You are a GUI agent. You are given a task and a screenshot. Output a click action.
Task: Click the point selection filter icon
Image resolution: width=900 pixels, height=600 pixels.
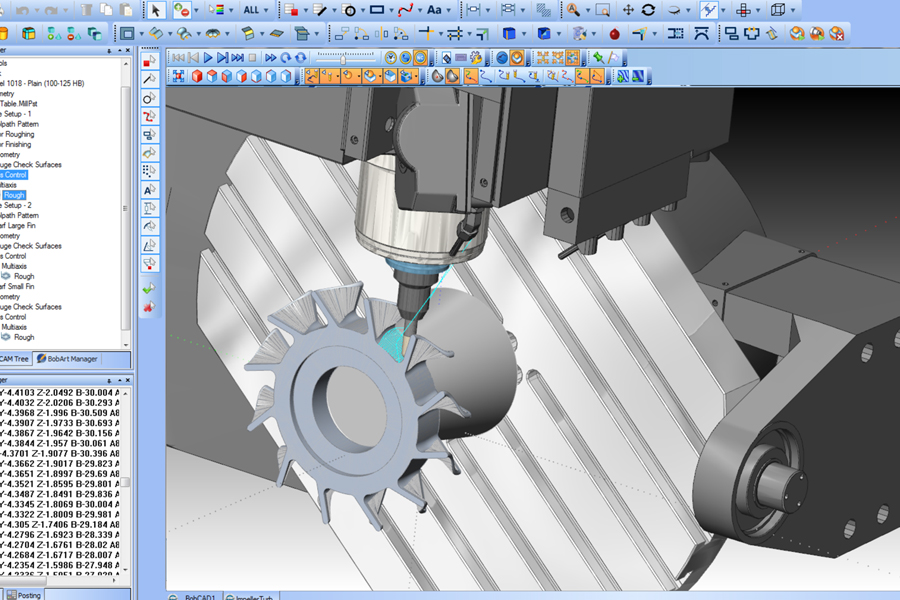point(149,60)
